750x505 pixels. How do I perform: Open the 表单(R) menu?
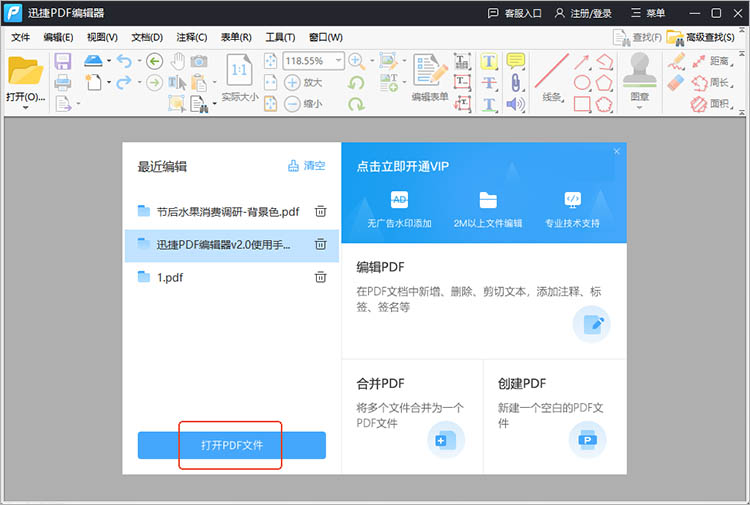click(x=236, y=37)
